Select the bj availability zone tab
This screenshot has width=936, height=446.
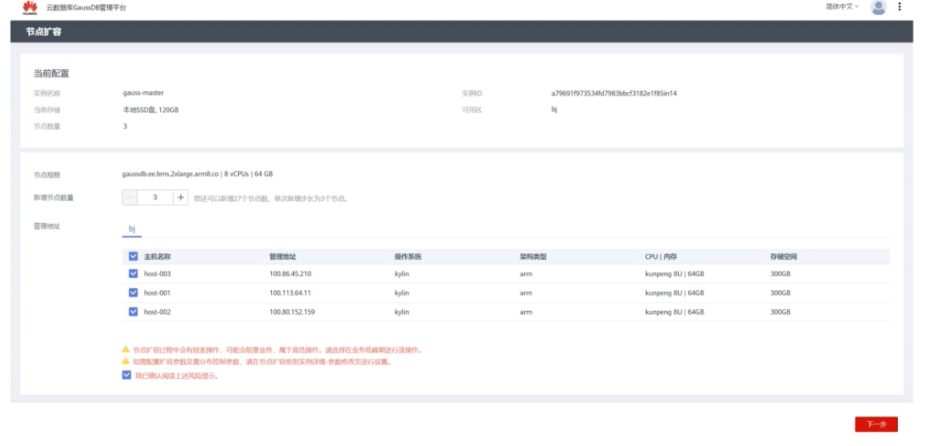point(132,229)
